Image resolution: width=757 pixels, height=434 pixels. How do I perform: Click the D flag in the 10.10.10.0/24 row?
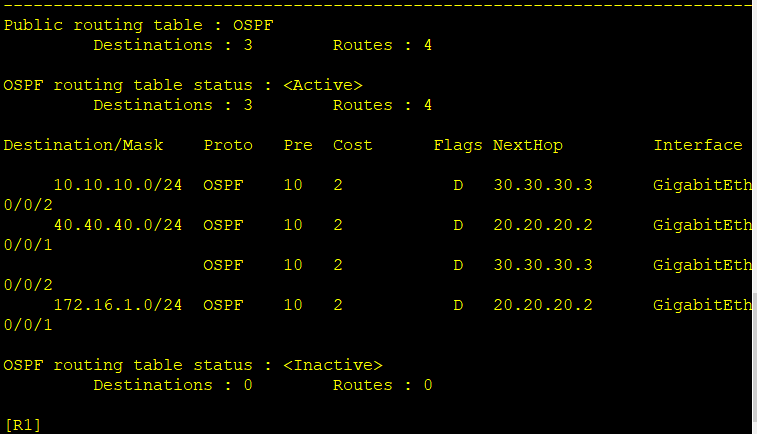click(x=458, y=185)
